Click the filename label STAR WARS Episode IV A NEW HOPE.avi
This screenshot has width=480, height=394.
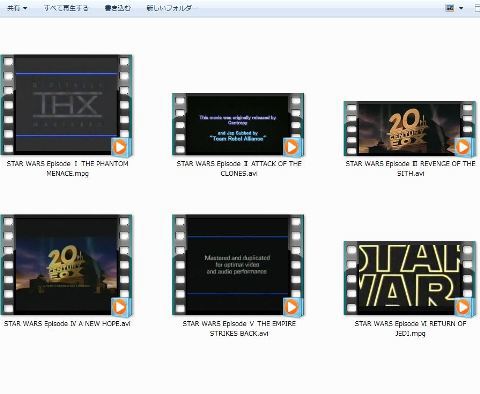pos(67,323)
